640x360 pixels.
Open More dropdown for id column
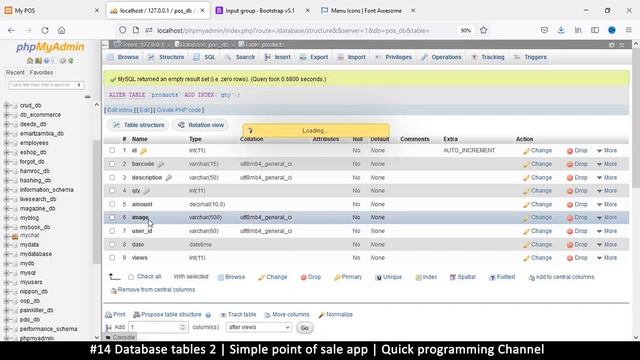point(607,151)
